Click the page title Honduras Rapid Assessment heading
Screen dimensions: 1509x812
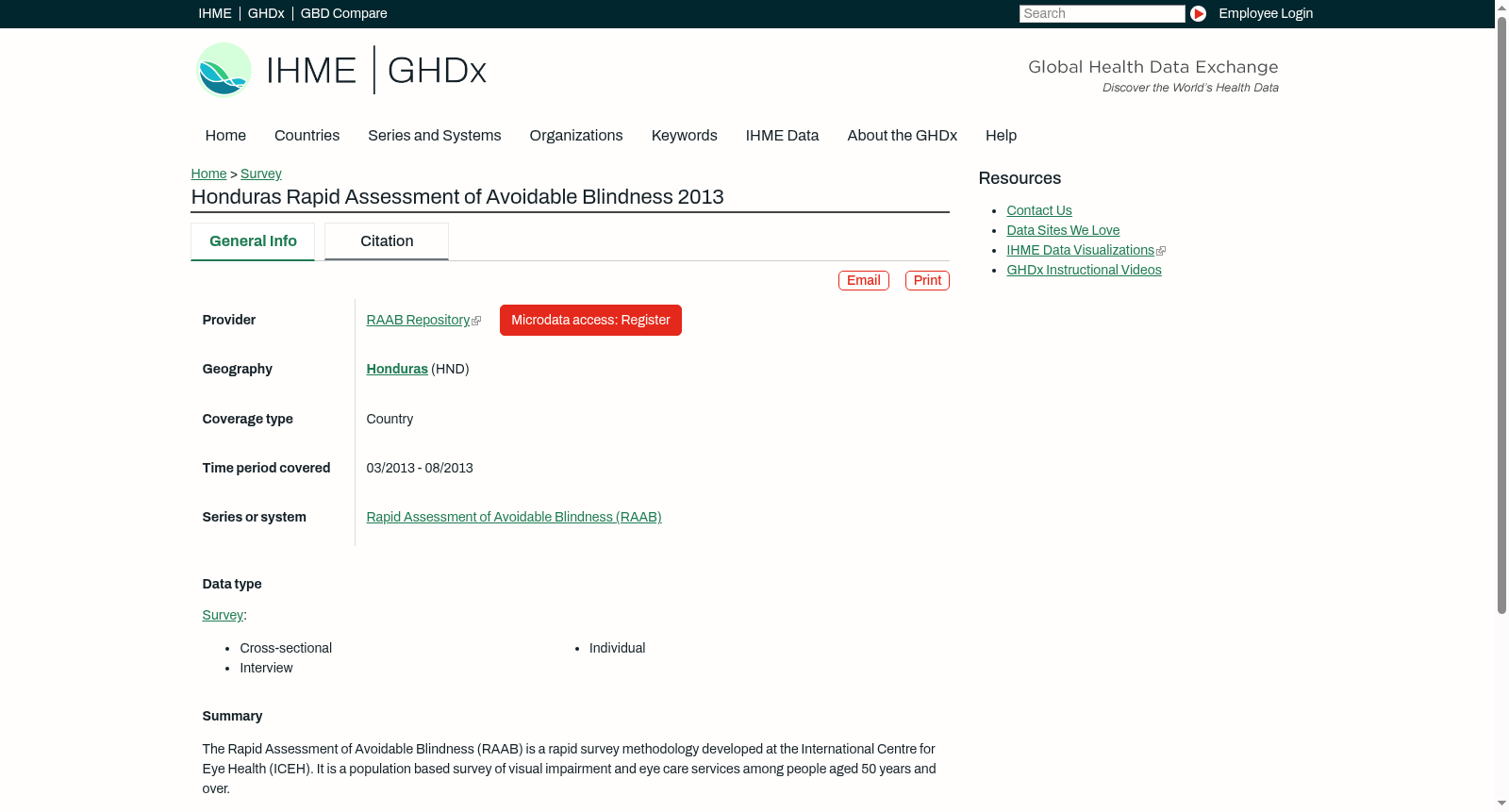click(457, 196)
